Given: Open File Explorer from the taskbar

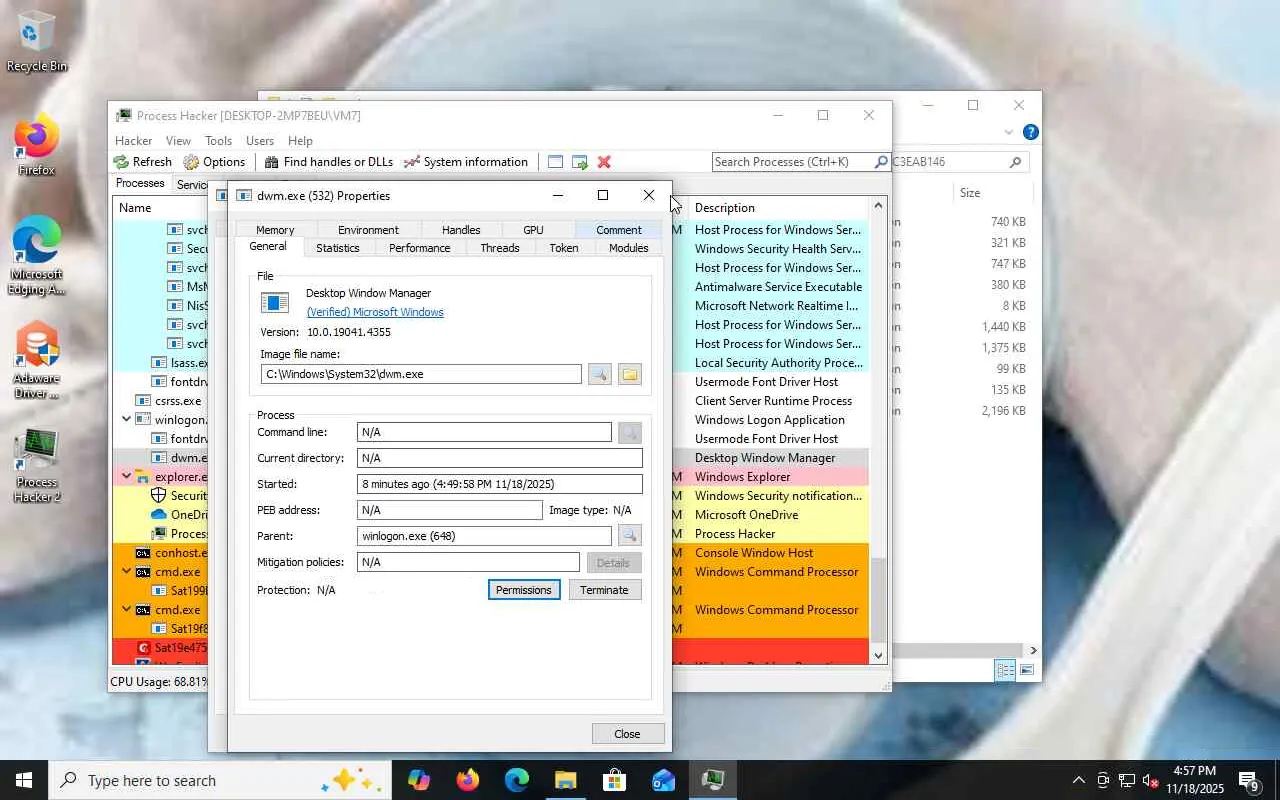Looking at the screenshot, I should pos(566,780).
